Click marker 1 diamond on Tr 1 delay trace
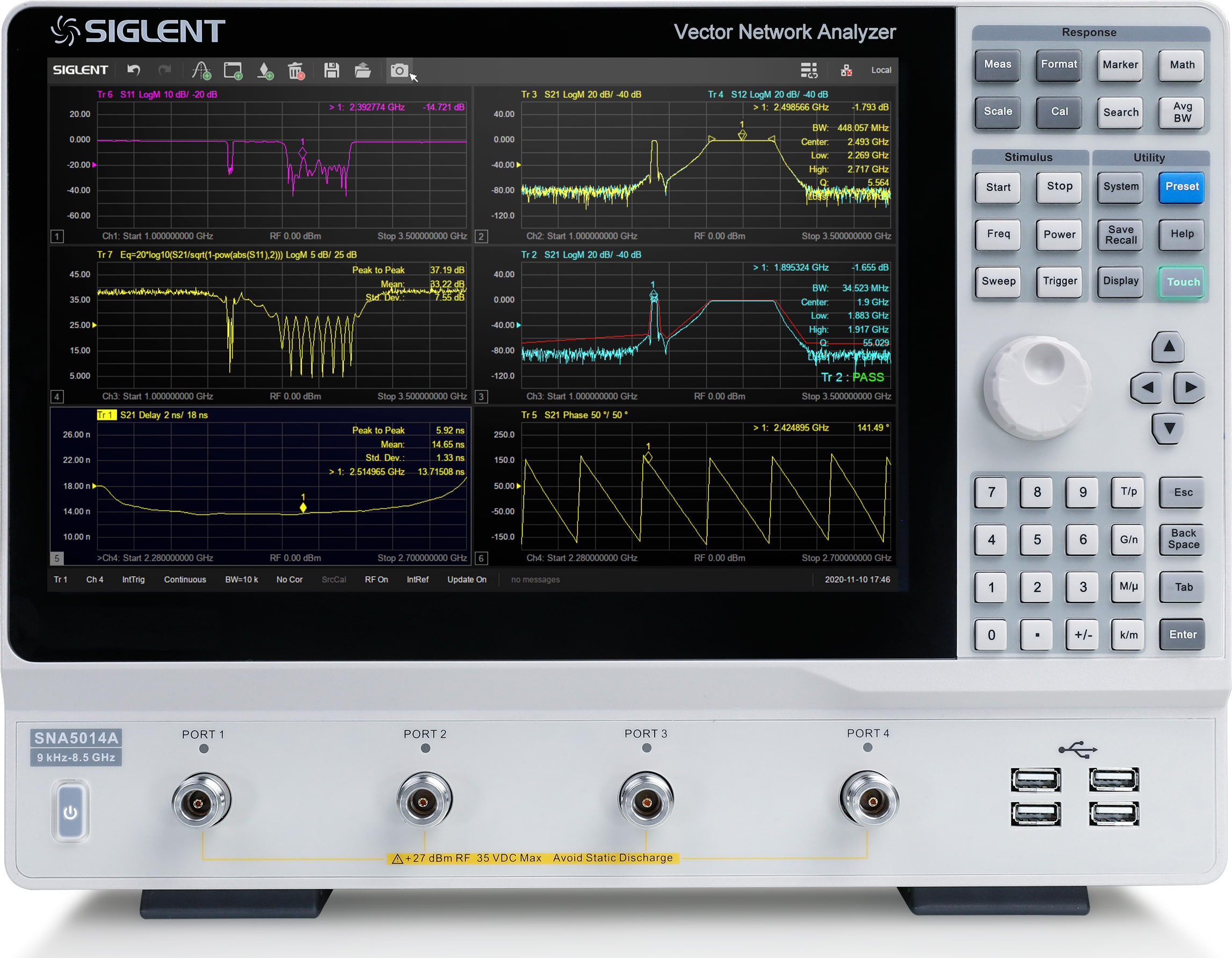The height and width of the screenshot is (958, 1232). click(303, 508)
